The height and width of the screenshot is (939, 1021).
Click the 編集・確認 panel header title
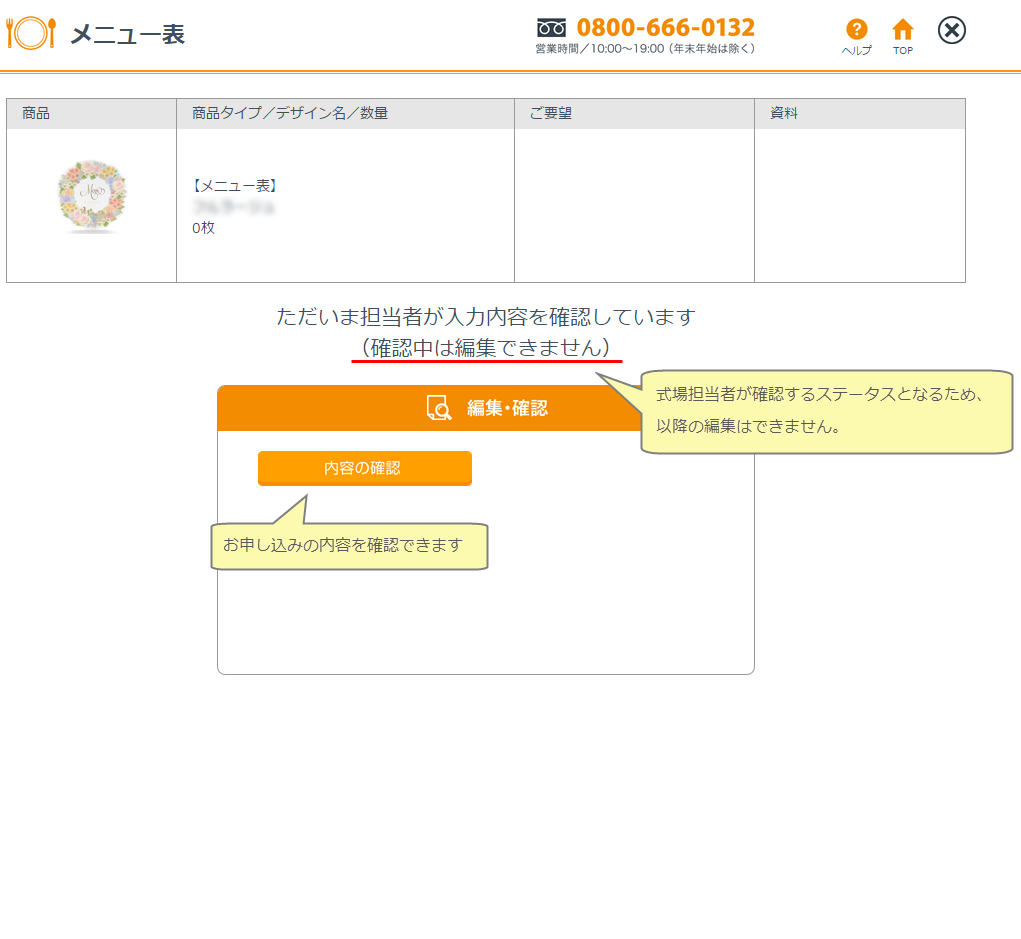click(x=507, y=408)
